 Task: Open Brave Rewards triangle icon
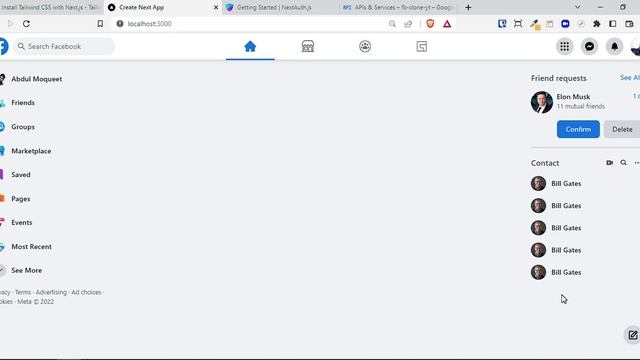click(447, 24)
